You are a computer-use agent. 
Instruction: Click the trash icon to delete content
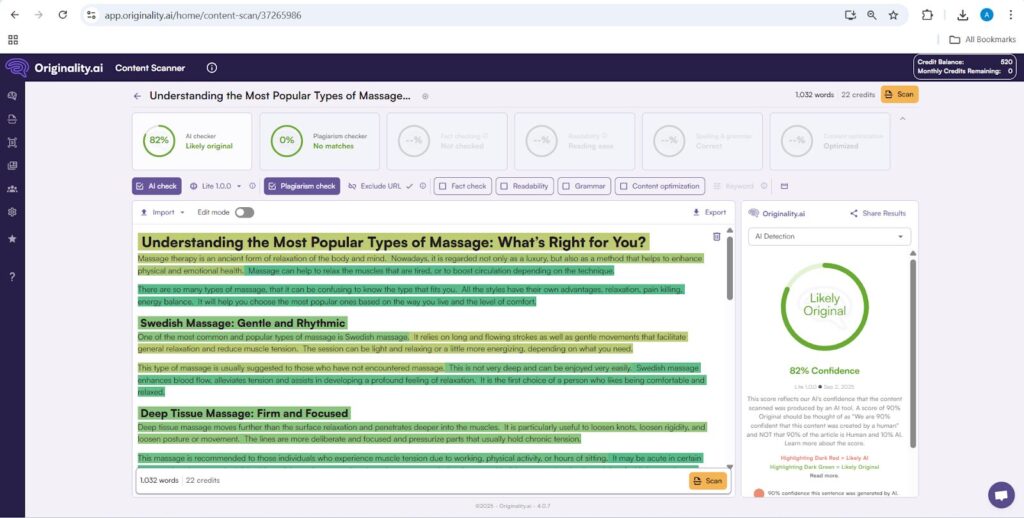pyautogui.click(x=716, y=237)
